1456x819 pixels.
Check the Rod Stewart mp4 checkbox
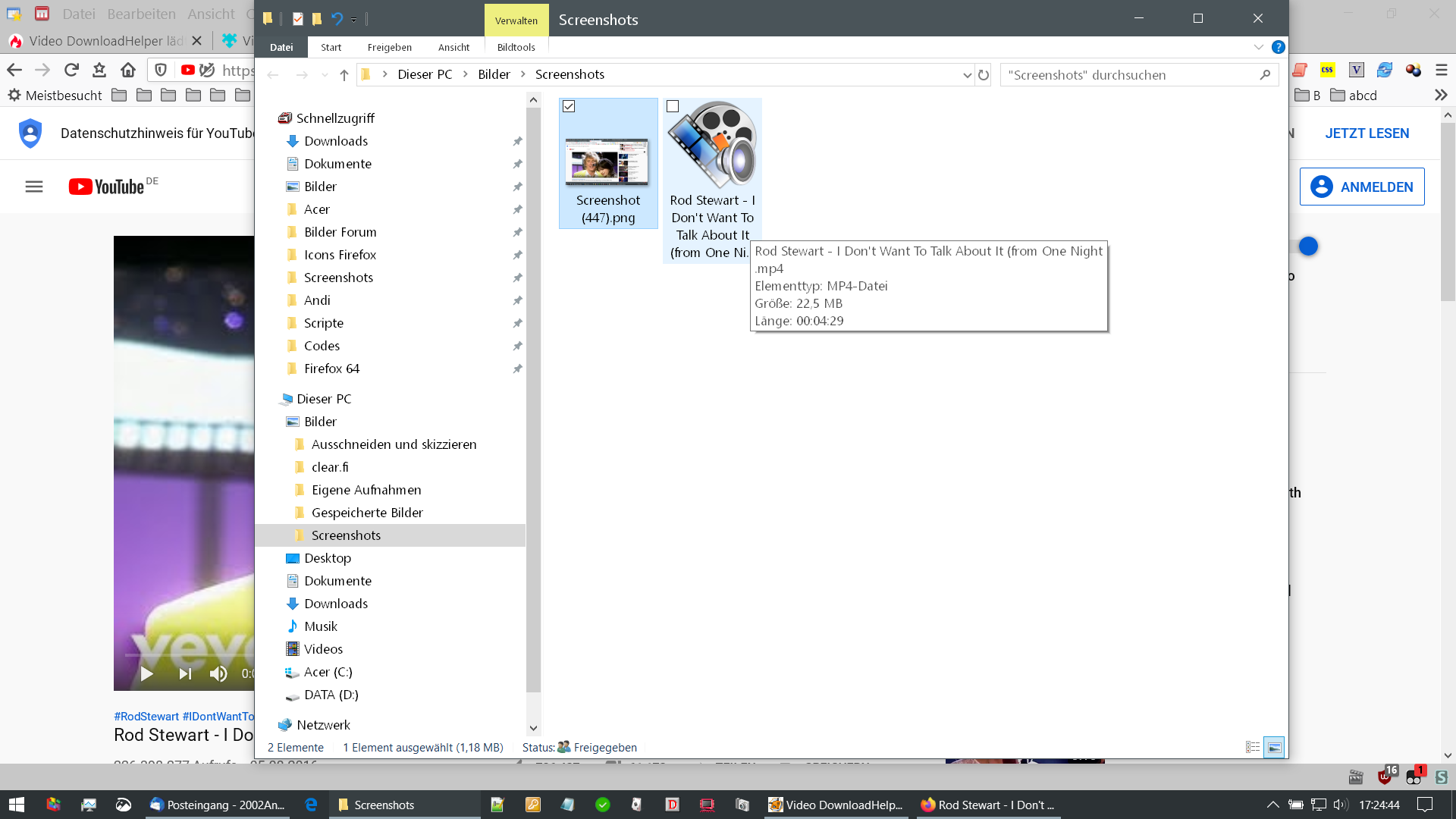click(x=673, y=107)
